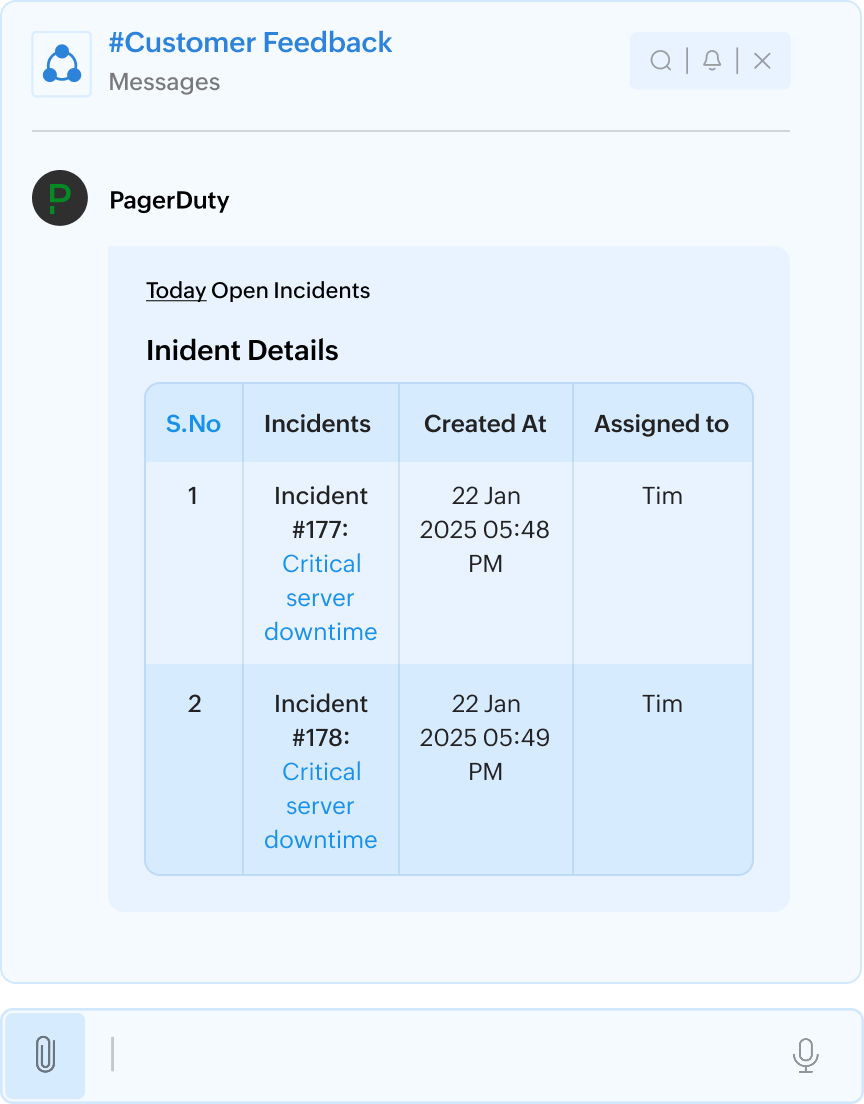The height and width of the screenshot is (1104, 864).
Task: Click the Today underlined link
Action: (176, 291)
